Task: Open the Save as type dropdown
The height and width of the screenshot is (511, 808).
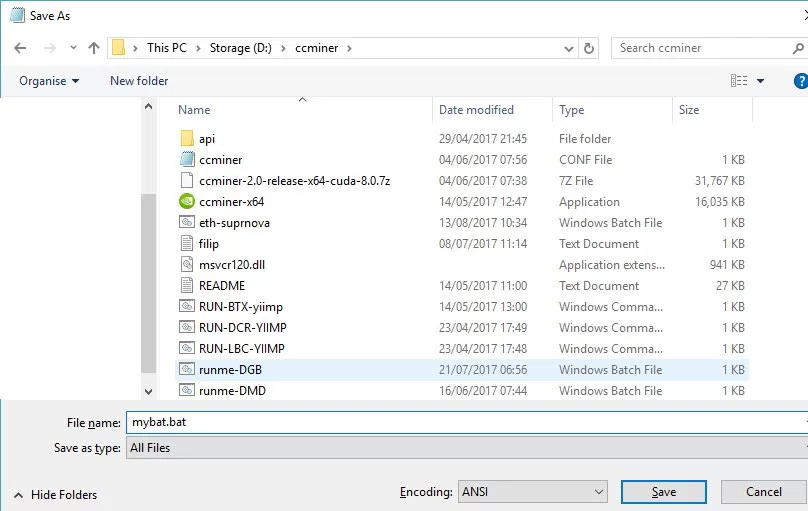Action: point(466,448)
